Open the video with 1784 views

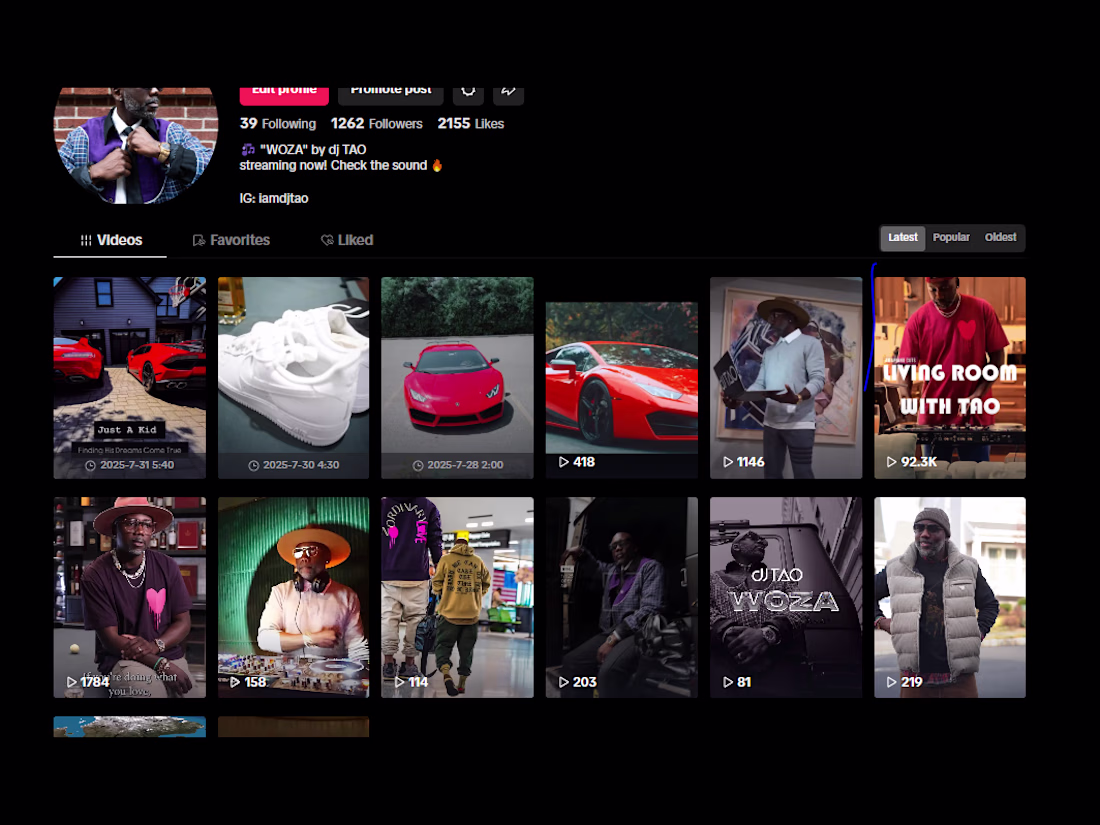click(x=130, y=597)
